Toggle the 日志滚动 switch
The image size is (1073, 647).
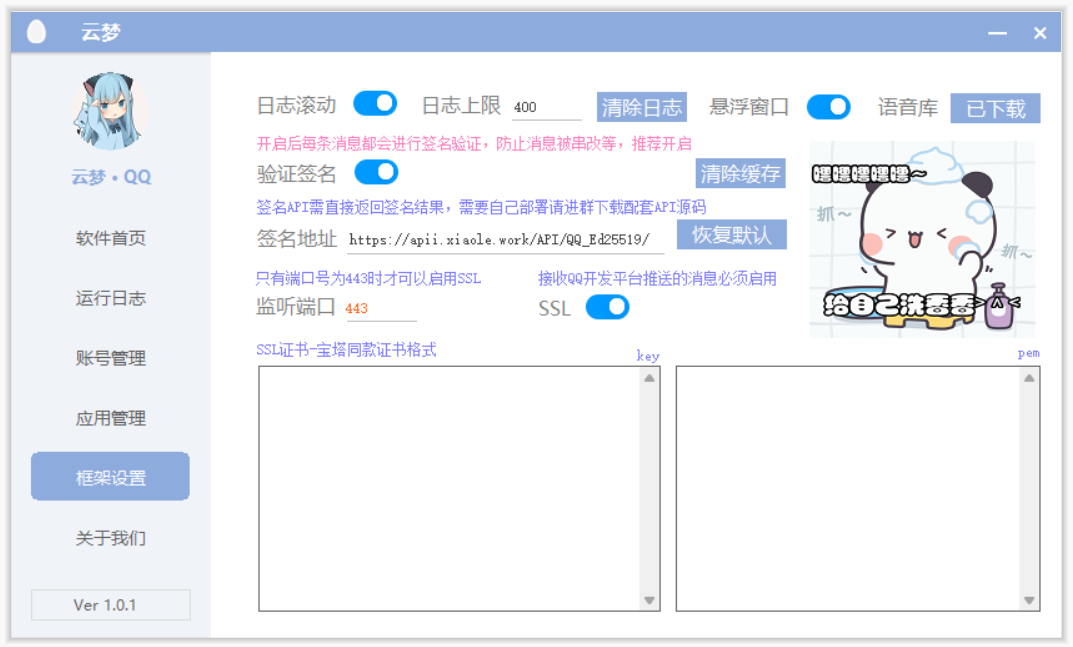pos(375,104)
